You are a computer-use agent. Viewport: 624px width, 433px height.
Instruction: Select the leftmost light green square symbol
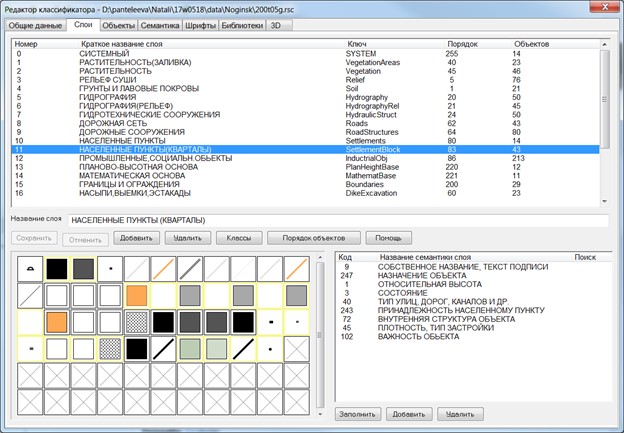click(189, 349)
